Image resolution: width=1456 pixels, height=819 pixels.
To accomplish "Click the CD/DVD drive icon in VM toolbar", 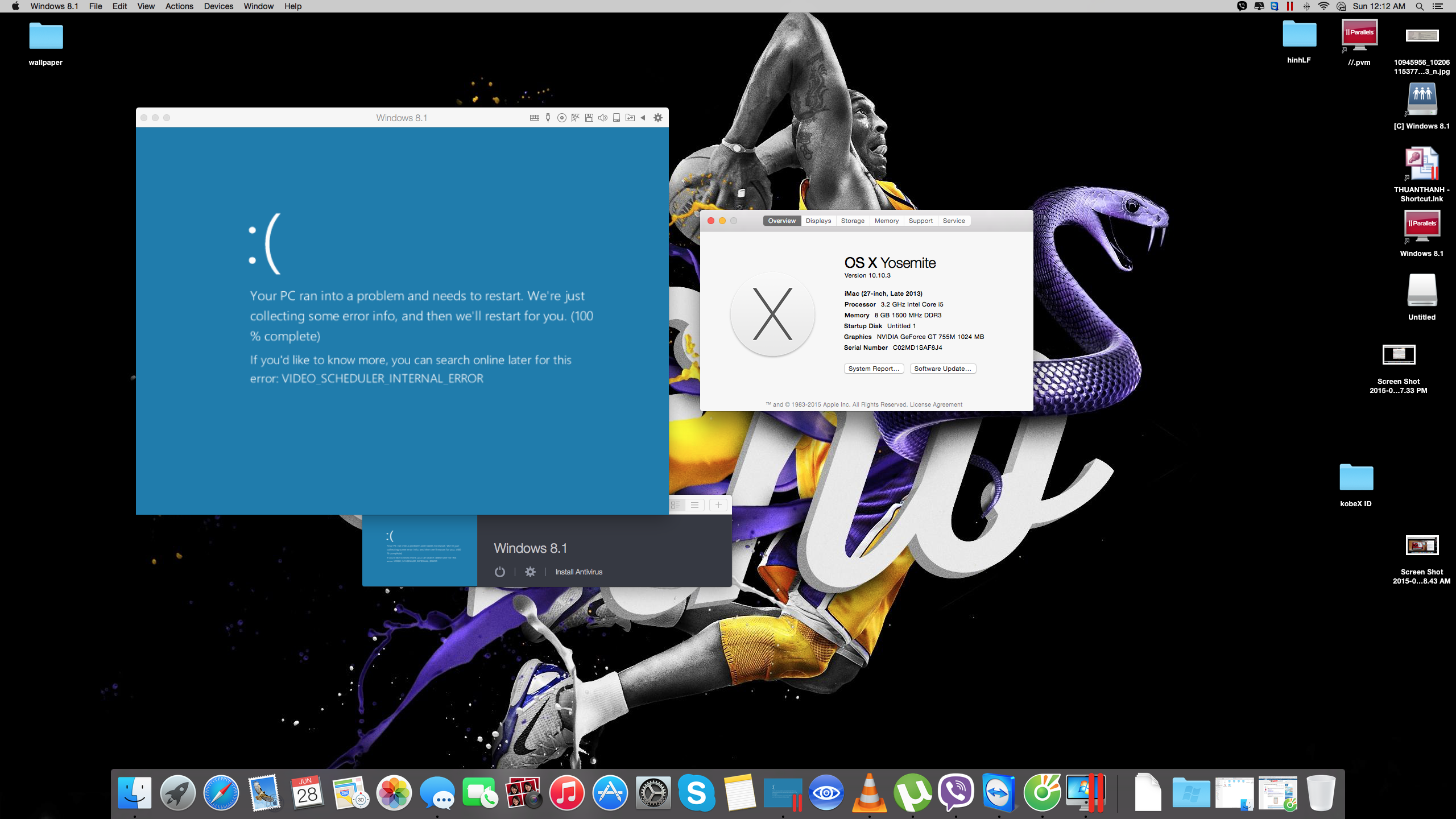I will (561, 118).
